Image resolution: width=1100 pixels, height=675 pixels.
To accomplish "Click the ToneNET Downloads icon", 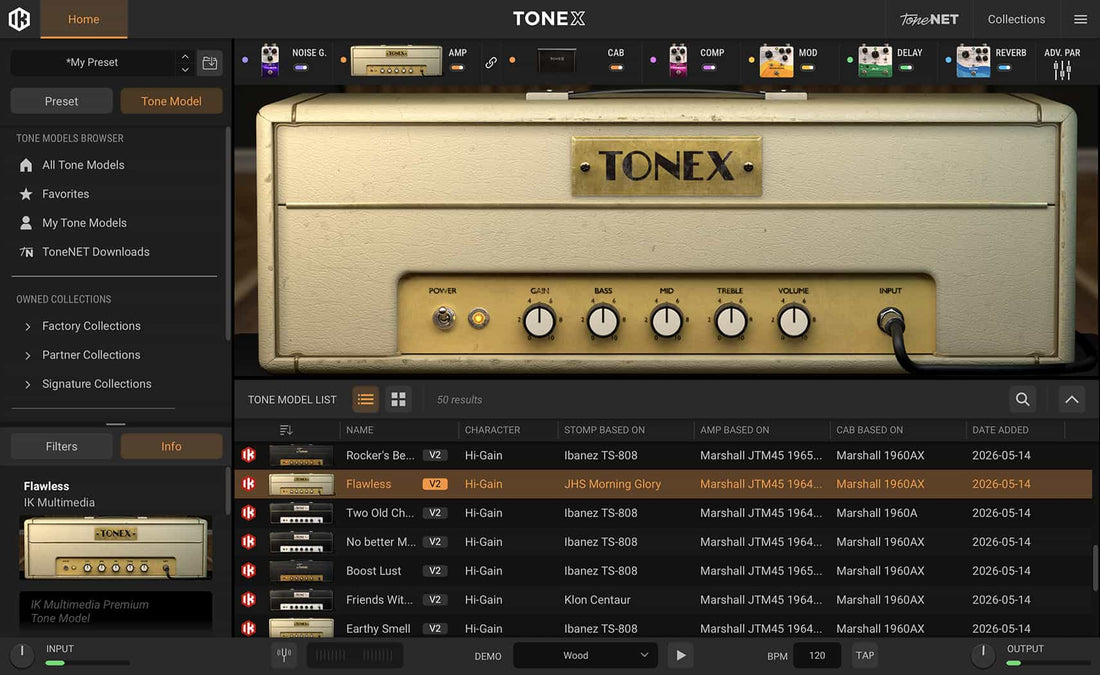I will click(x=26, y=252).
